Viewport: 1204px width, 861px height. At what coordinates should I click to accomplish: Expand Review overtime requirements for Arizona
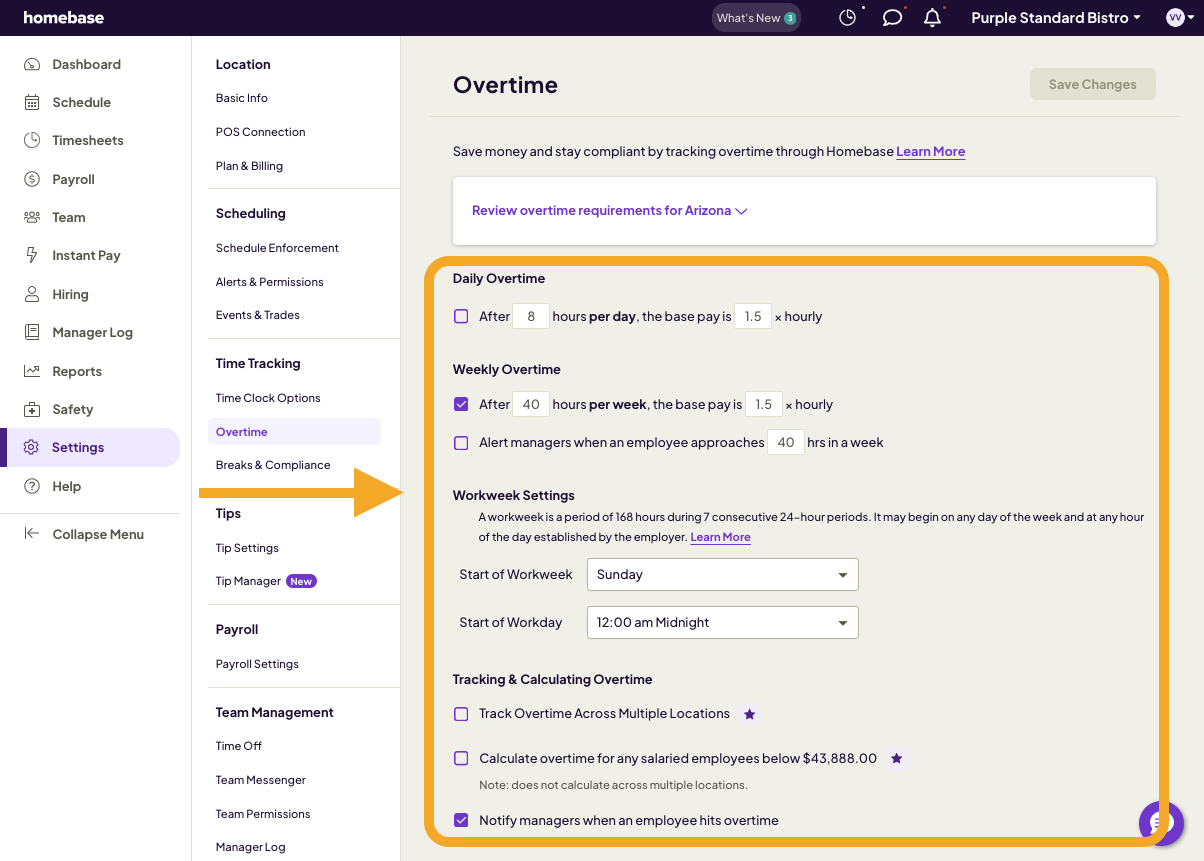pos(609,211)
